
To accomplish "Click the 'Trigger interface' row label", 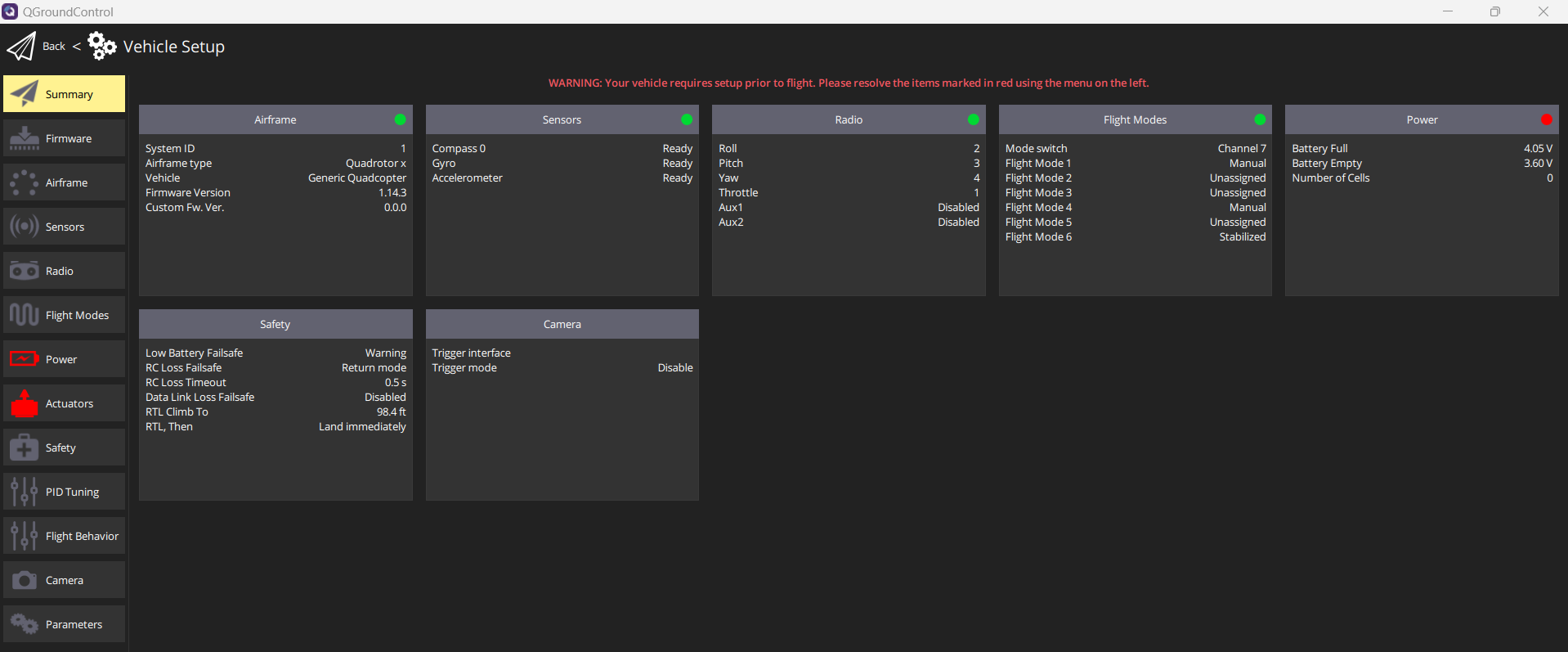I will pos(472,353).
